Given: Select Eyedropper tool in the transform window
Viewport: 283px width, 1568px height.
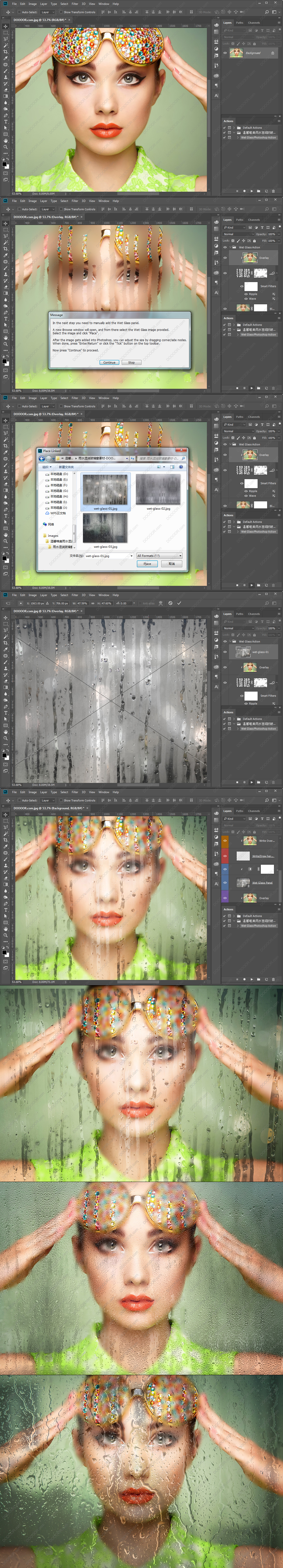Looking at the screenshot, I should (x=5, y=650).
